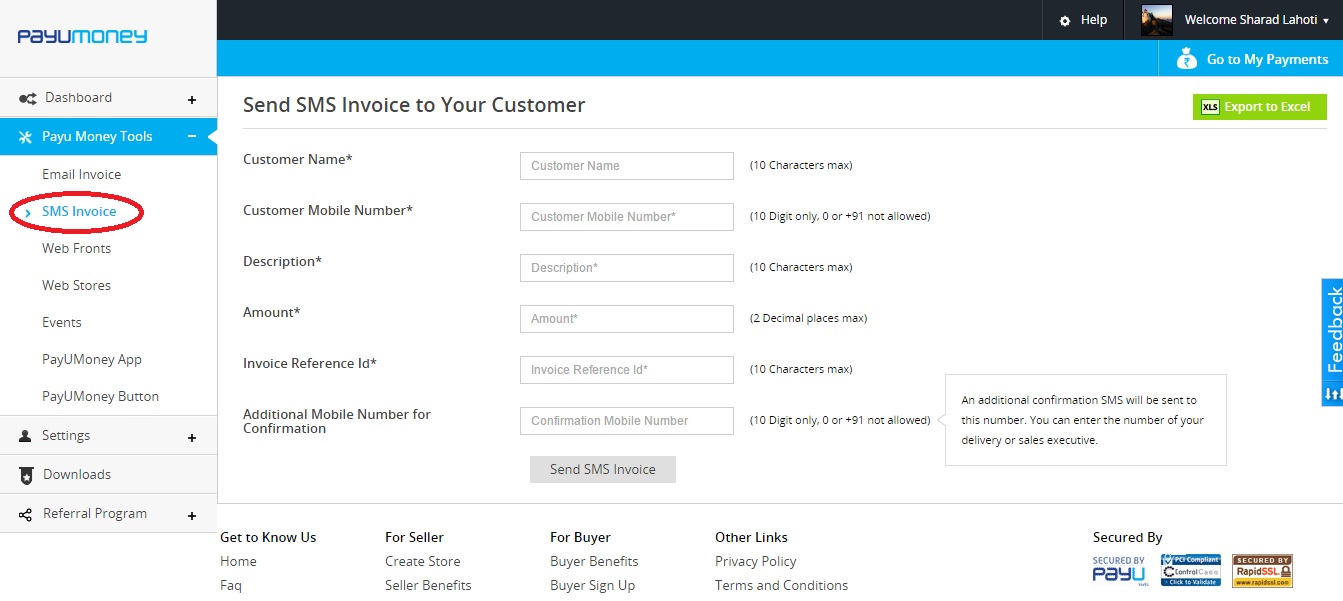This screenshot has height=601, width=1343.
Task: Focus the Amount input field
Action: (627, 319)
